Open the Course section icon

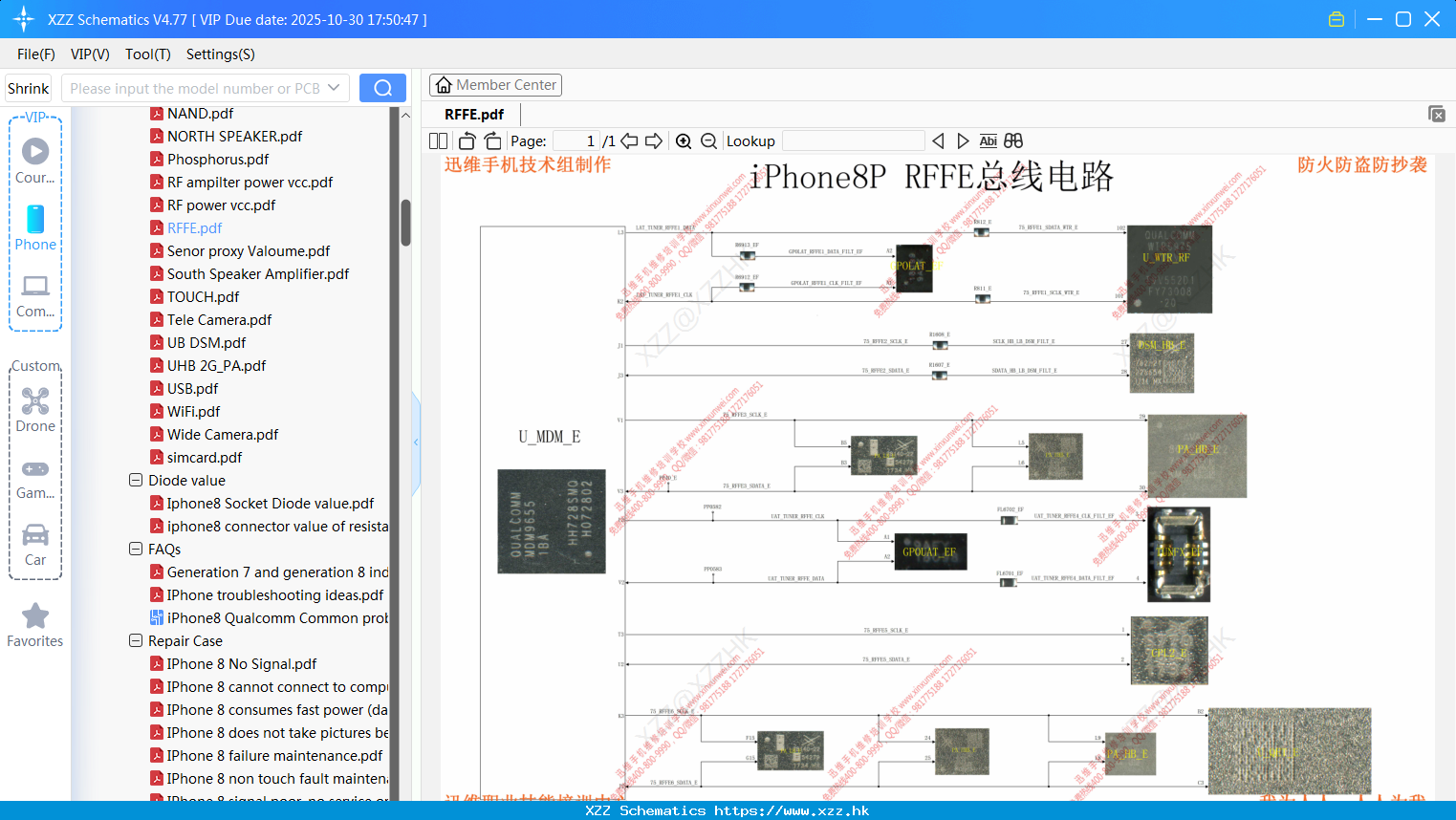[x=35, y=151]
